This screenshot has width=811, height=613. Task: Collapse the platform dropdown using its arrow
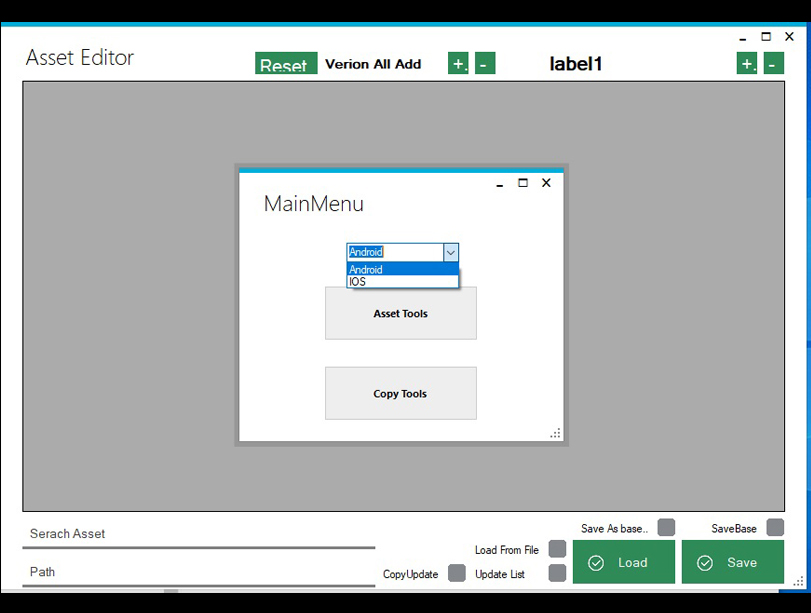(x=450, y=253)
